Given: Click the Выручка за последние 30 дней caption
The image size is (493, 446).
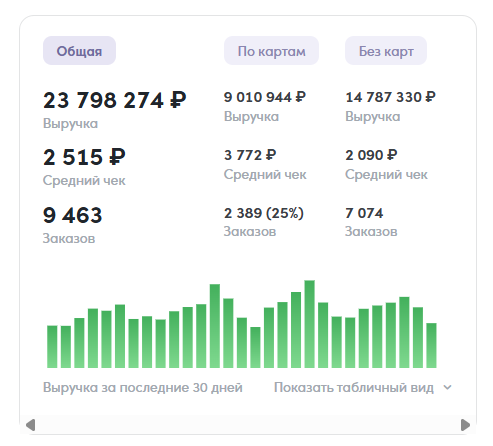Looking at the screenshot, I should pos(143,387).
